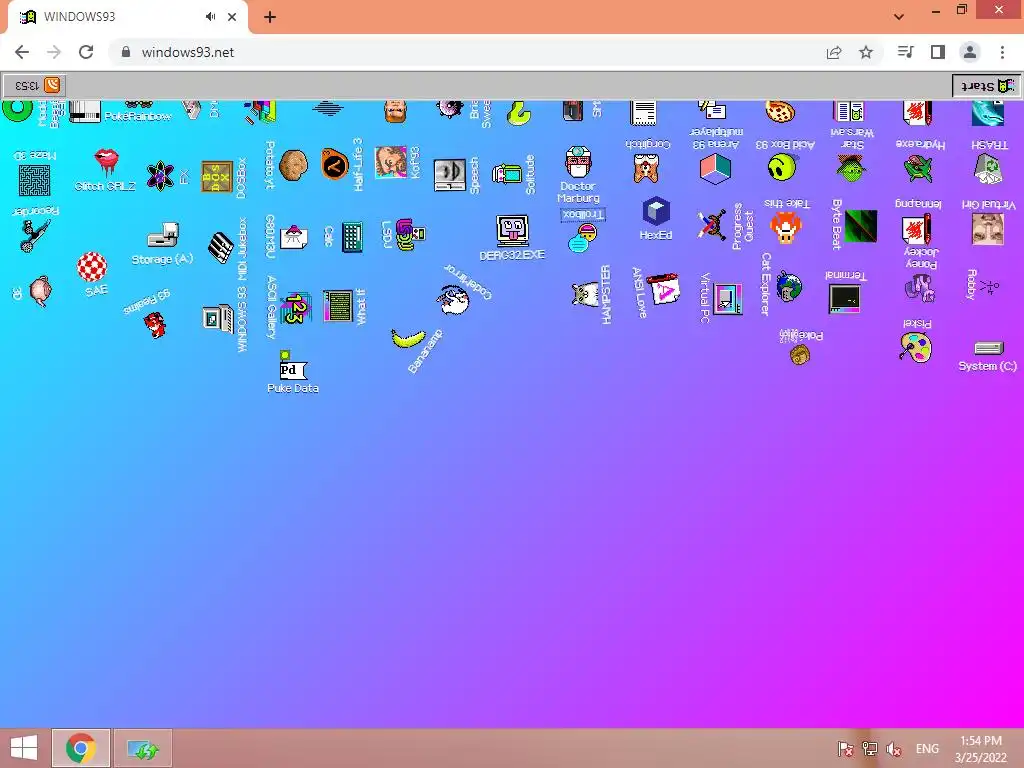Viewport: 1024px width, 768px height.
Task: Open the Puke Data Pd icon
Action: click(x=292, y=366)
